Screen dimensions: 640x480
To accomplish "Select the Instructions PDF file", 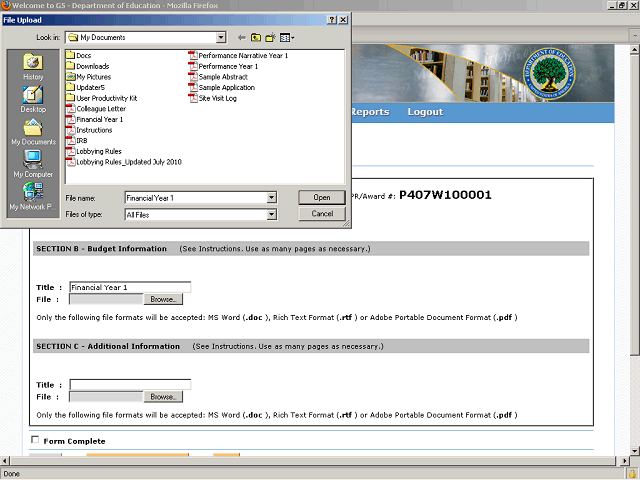I will click(x=89, y=130).
